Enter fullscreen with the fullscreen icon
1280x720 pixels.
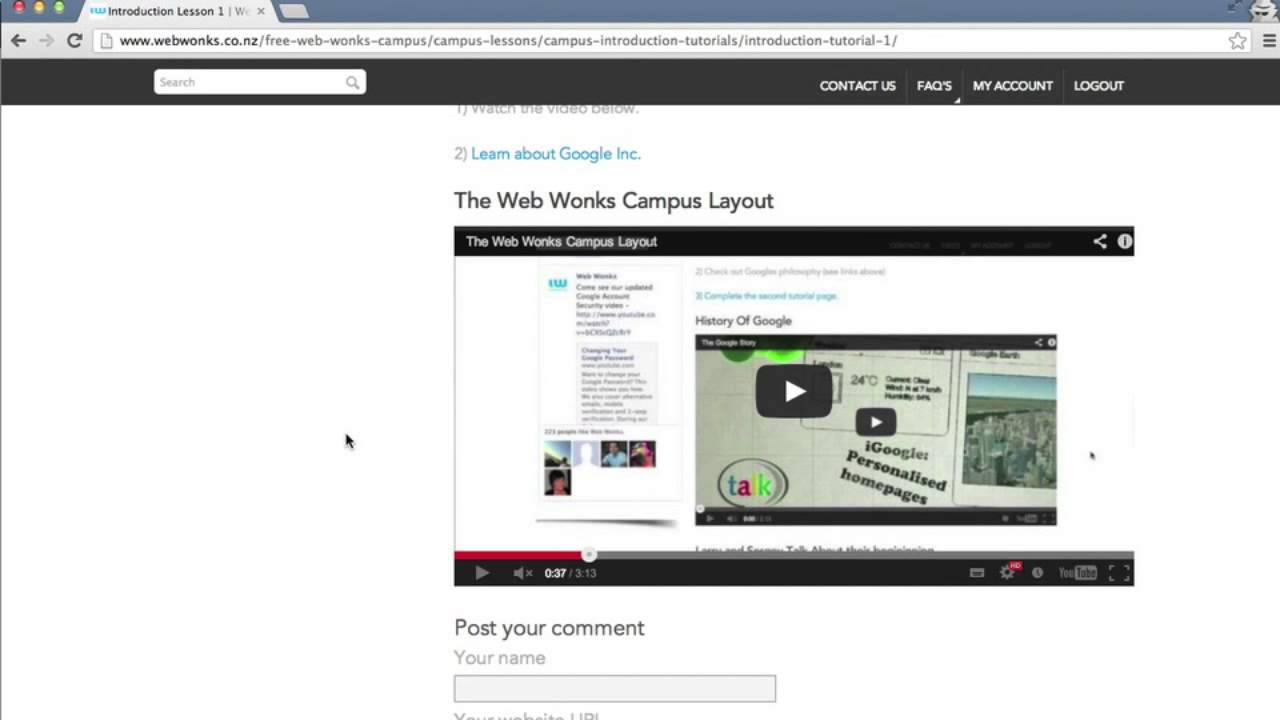click(x=1119, y=573)
